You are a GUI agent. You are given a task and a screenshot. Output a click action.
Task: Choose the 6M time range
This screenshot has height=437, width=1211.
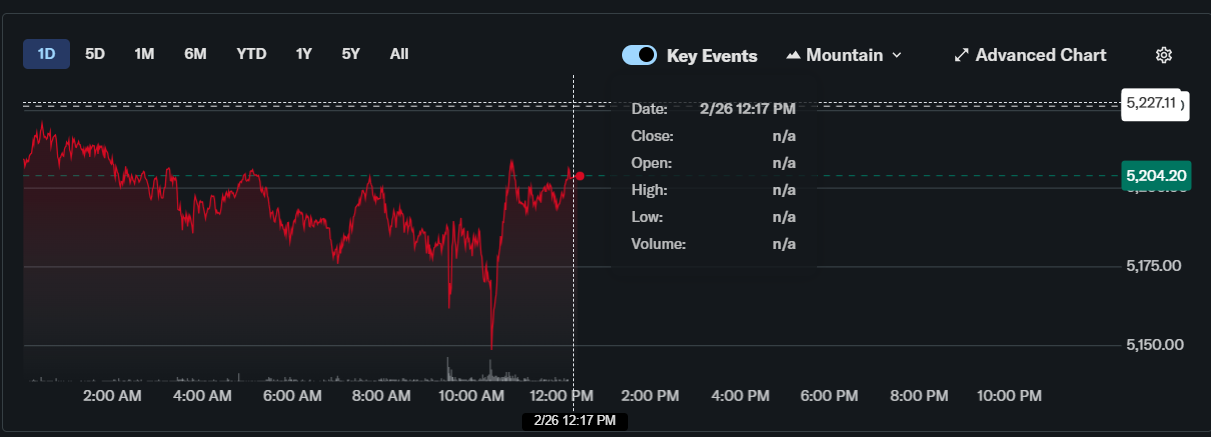(x=195, y=54)
